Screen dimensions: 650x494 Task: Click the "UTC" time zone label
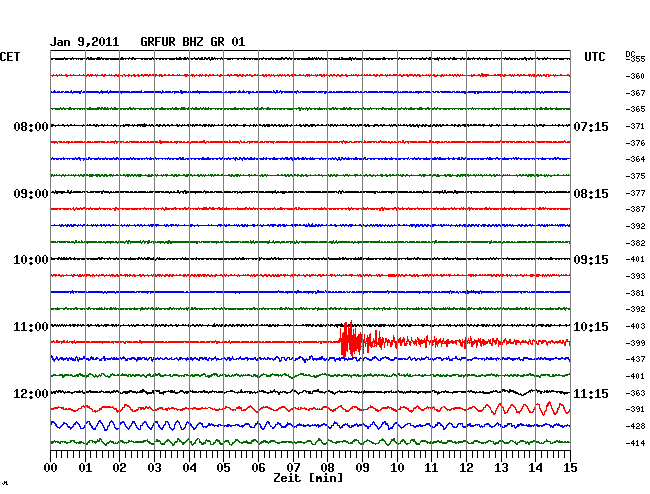[594, 57]
